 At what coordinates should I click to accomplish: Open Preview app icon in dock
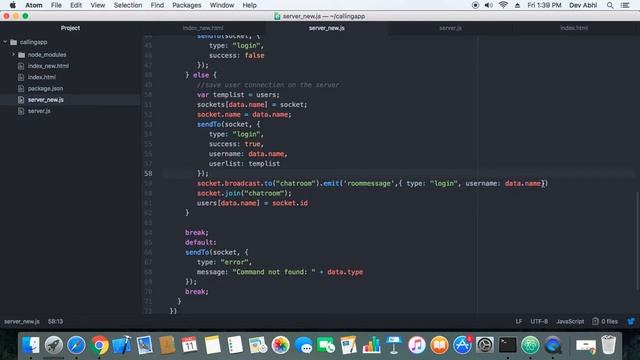pyautogui.click(x=144, y=345)
